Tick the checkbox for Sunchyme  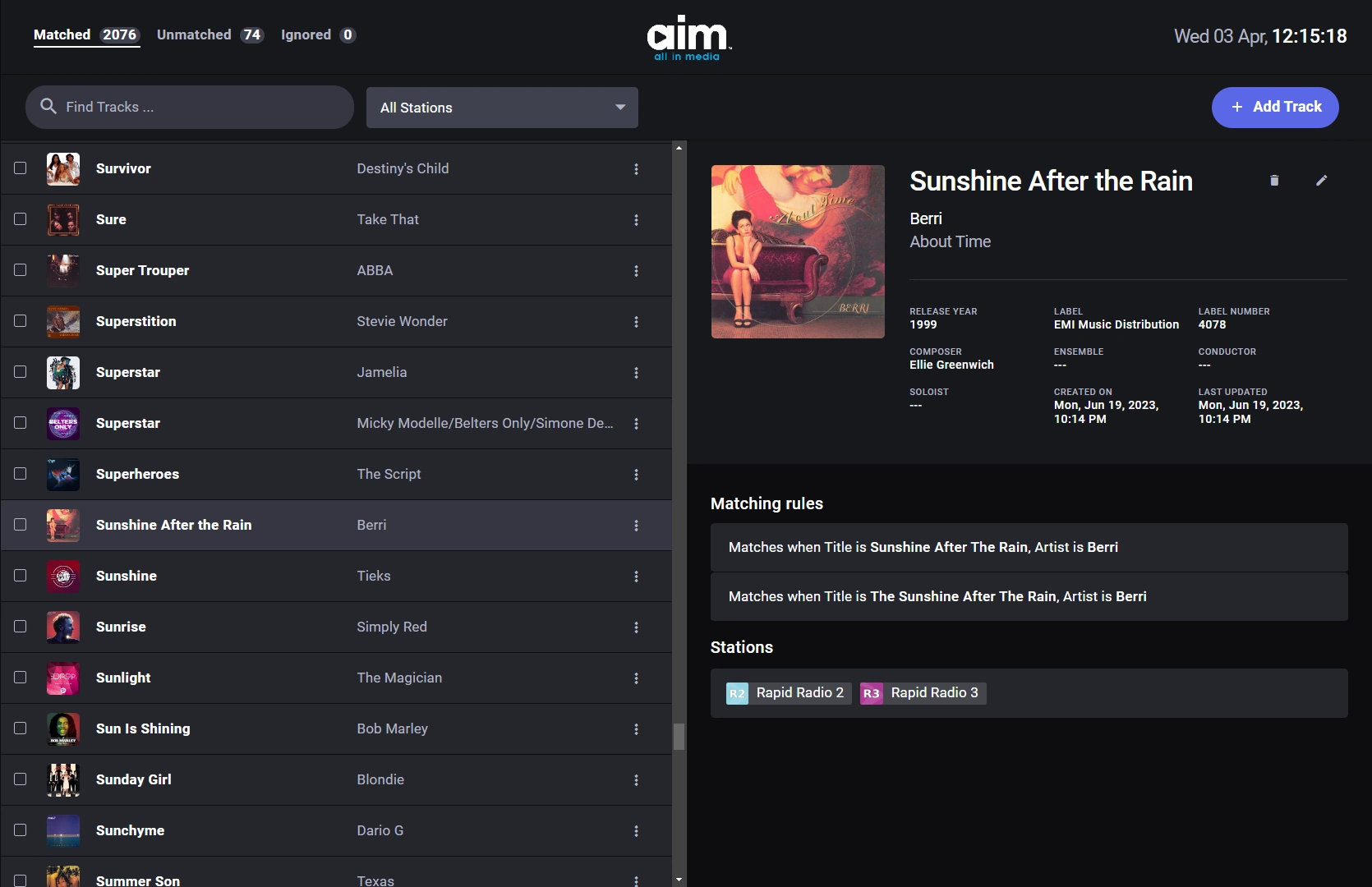(21, 830)
